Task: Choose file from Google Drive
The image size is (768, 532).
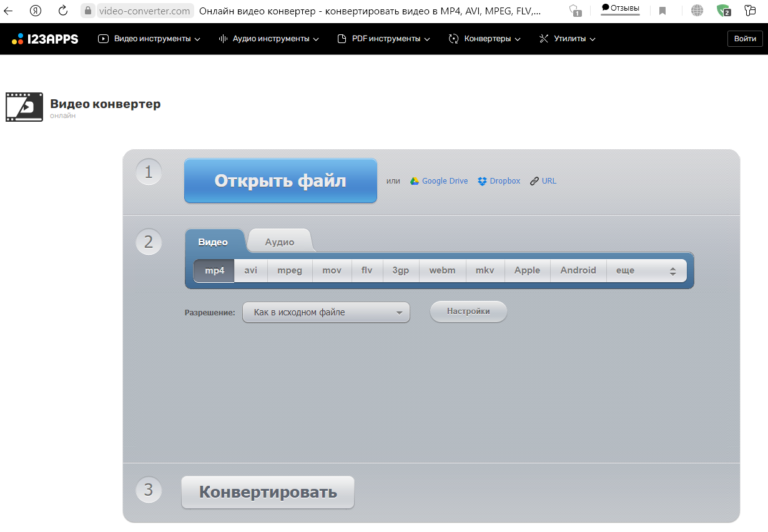Action: (438, 181)
